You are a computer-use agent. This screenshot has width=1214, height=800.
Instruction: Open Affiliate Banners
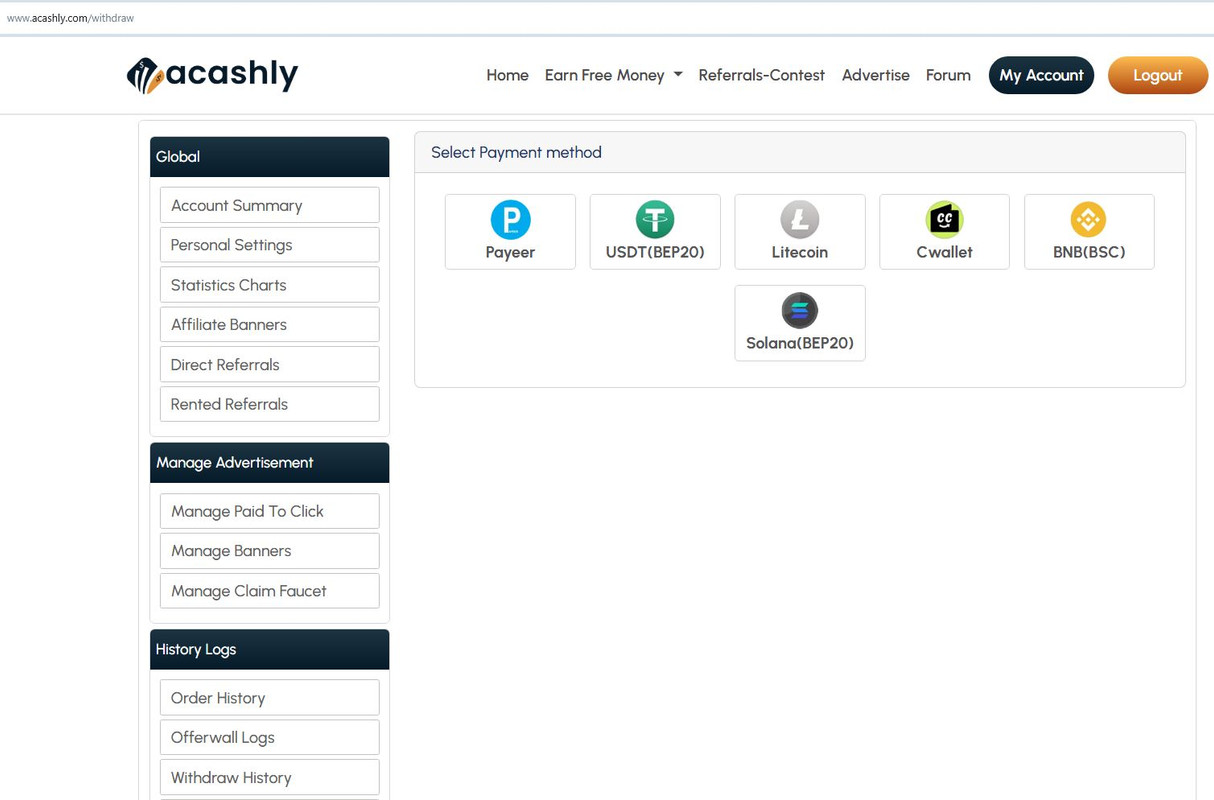click(x=270, y=324)
